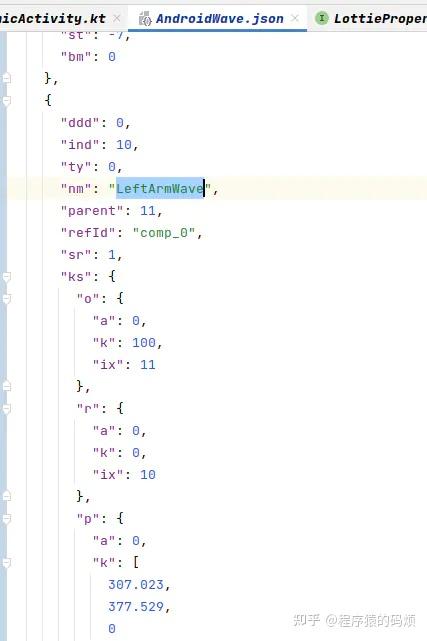The width and height of the screenshot is (427, 641).
Task: Click the JSON file icon on AndroidWave tab
Action: (145, 19)
